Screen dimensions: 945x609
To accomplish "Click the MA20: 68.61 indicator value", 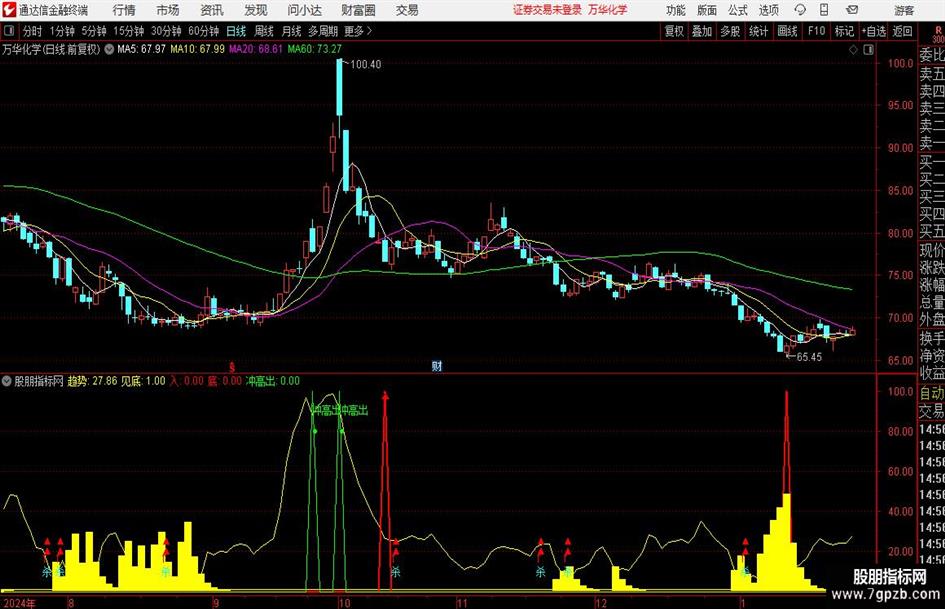I will 256,49.
